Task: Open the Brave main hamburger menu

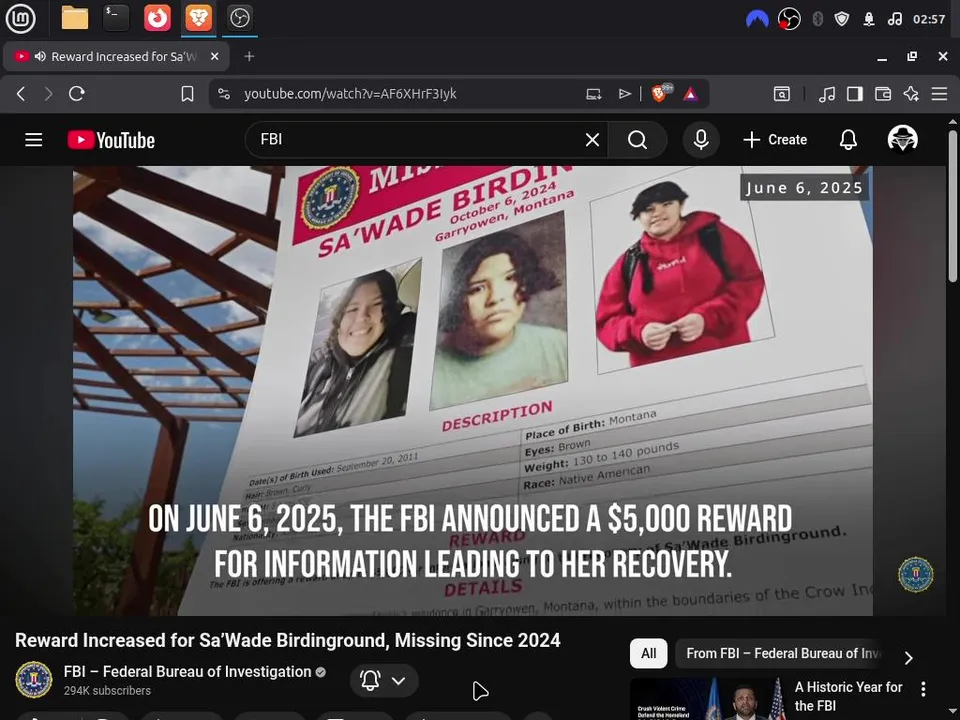Action: point(939,94)
